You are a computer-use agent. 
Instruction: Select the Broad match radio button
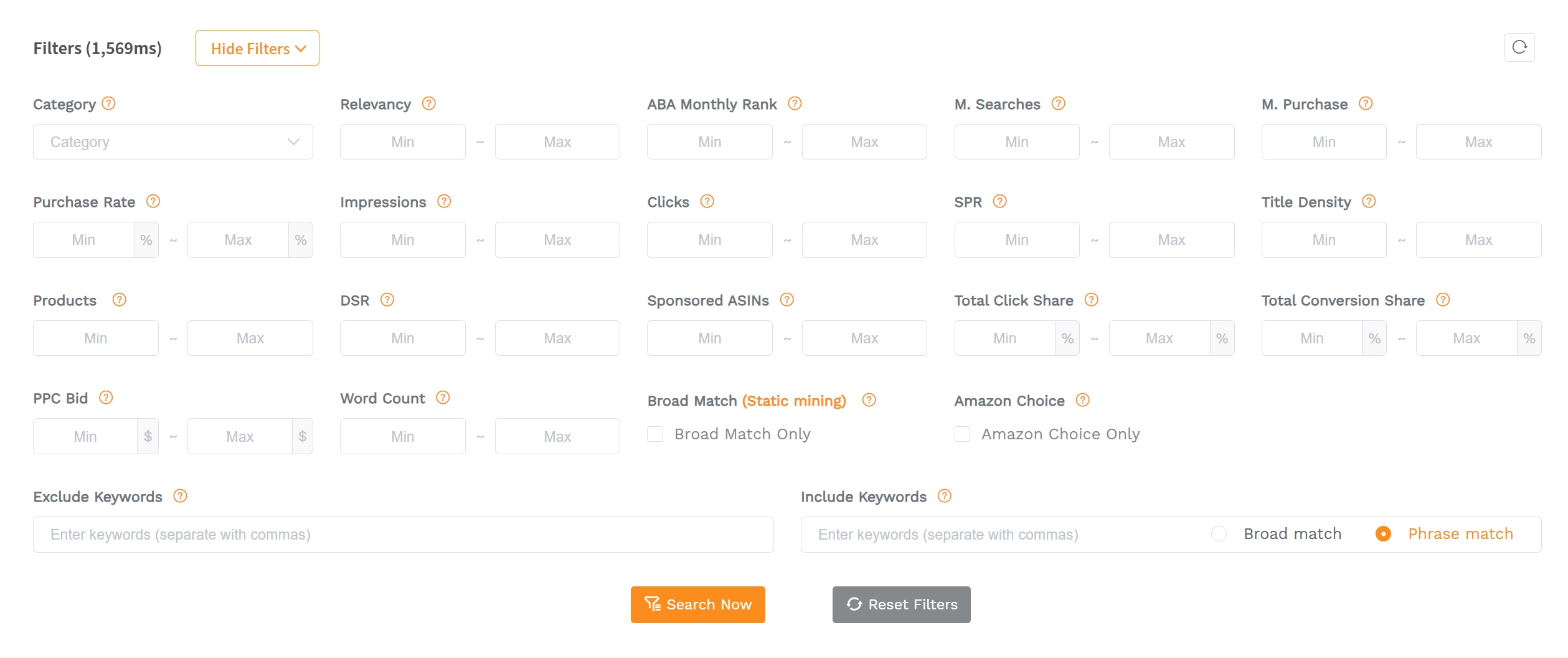pos(1218,534)
